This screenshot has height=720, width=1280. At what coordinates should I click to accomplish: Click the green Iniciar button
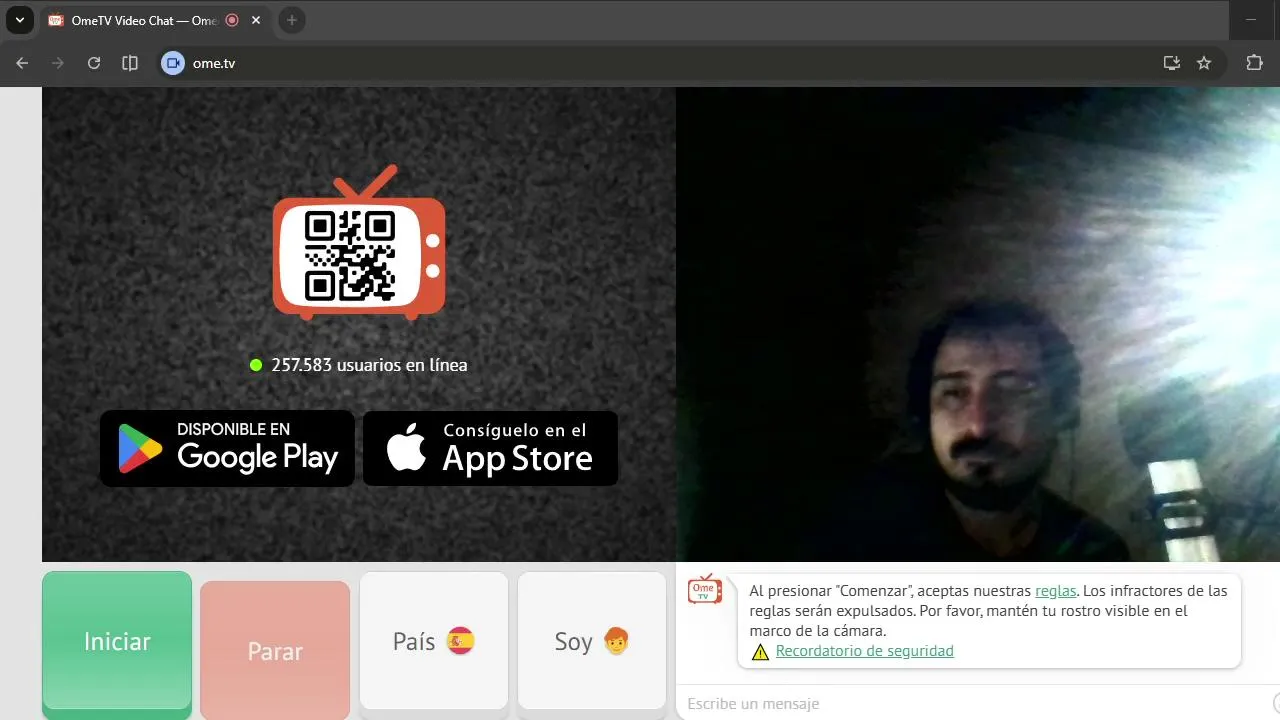tap(117, 643)
